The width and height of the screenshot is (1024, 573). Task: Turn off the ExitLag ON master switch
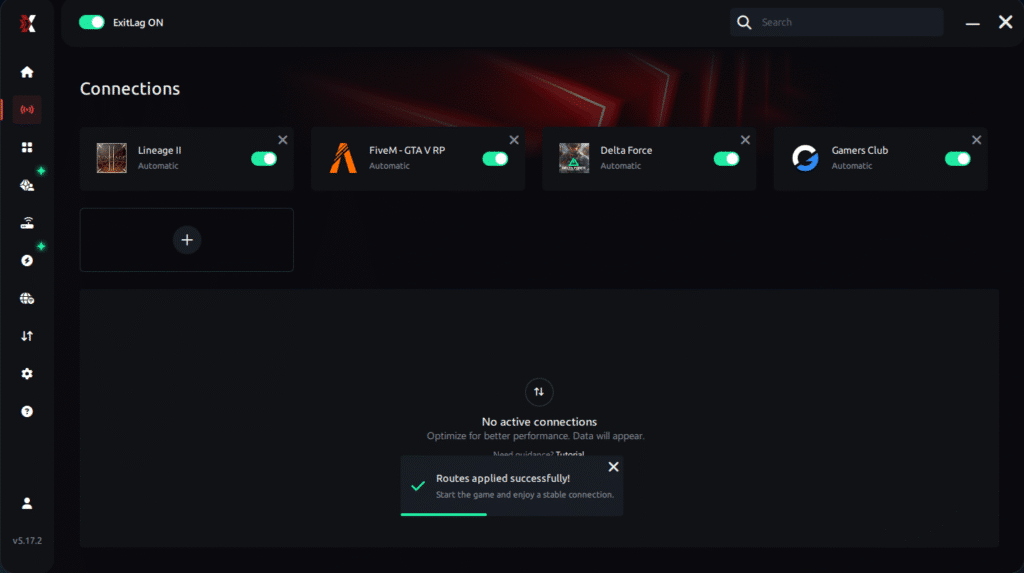tap(91, 22)
